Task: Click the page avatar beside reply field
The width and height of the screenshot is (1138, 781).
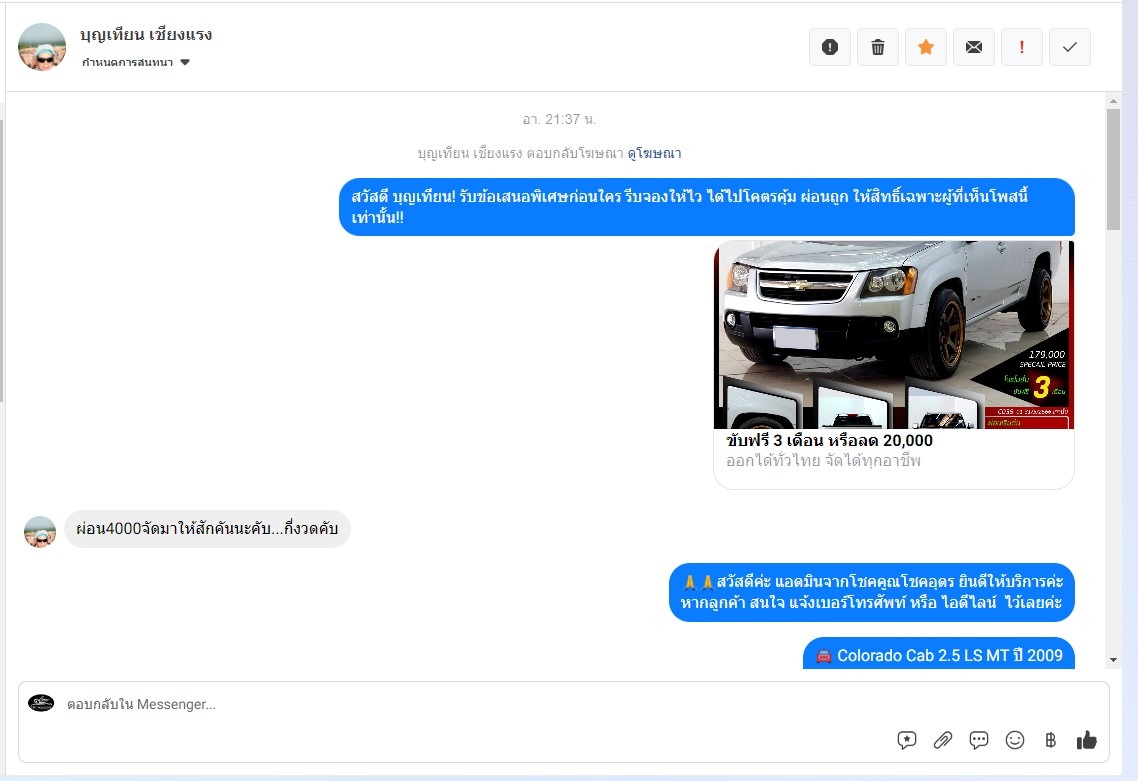Action: (x=41, y=703)
